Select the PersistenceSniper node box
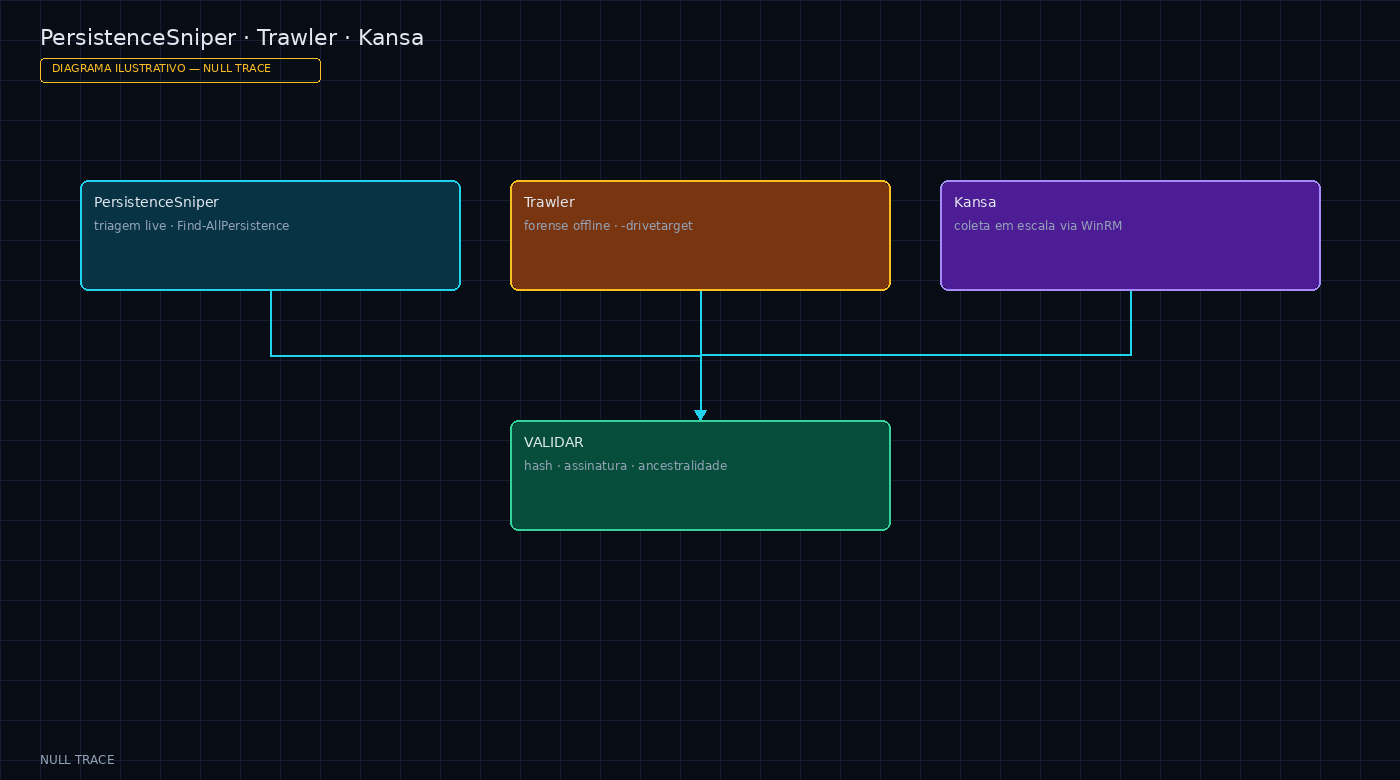 270,236
